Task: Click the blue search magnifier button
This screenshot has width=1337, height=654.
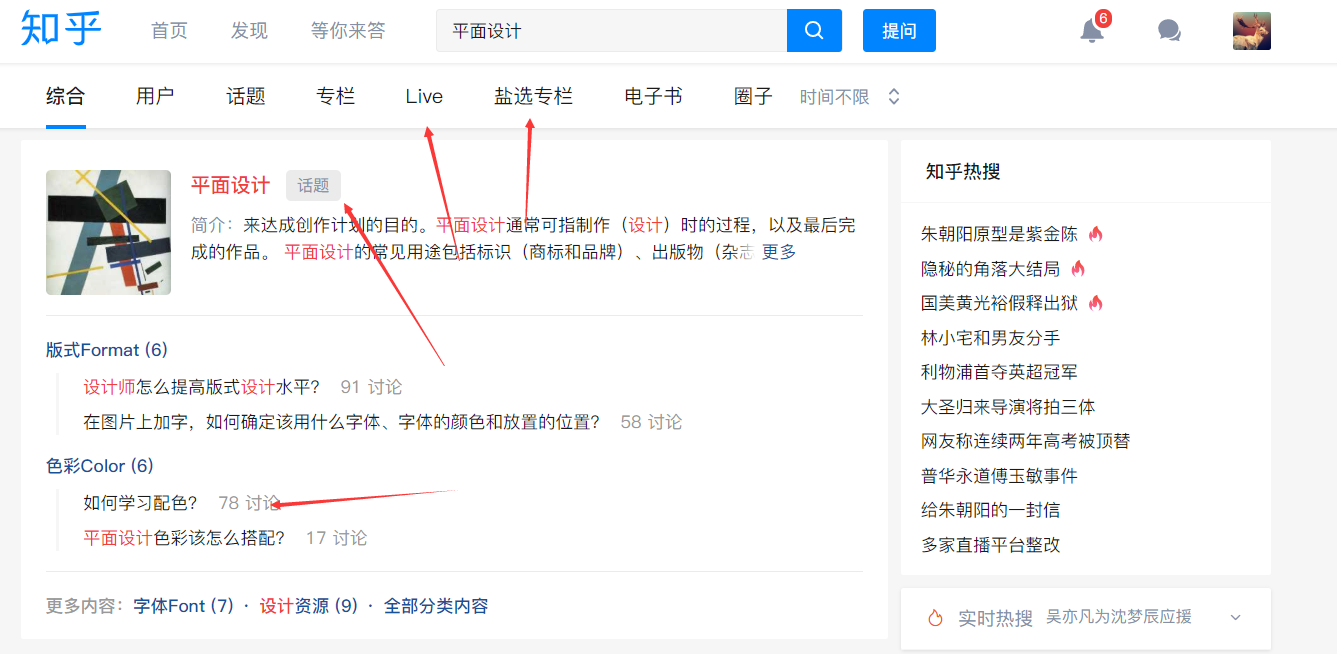Action: 814,31
